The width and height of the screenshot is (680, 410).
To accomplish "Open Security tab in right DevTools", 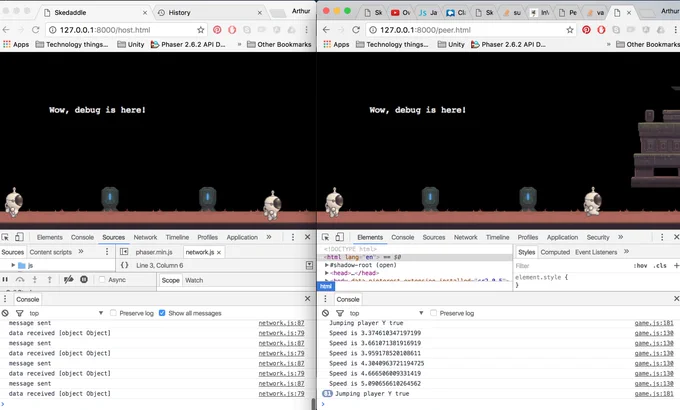I will (598, 237).
